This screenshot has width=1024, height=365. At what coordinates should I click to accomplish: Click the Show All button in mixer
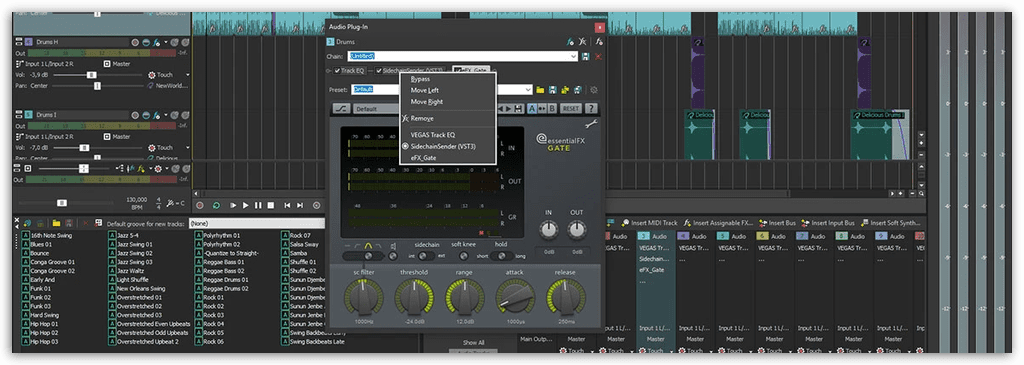tap(473, 343)
